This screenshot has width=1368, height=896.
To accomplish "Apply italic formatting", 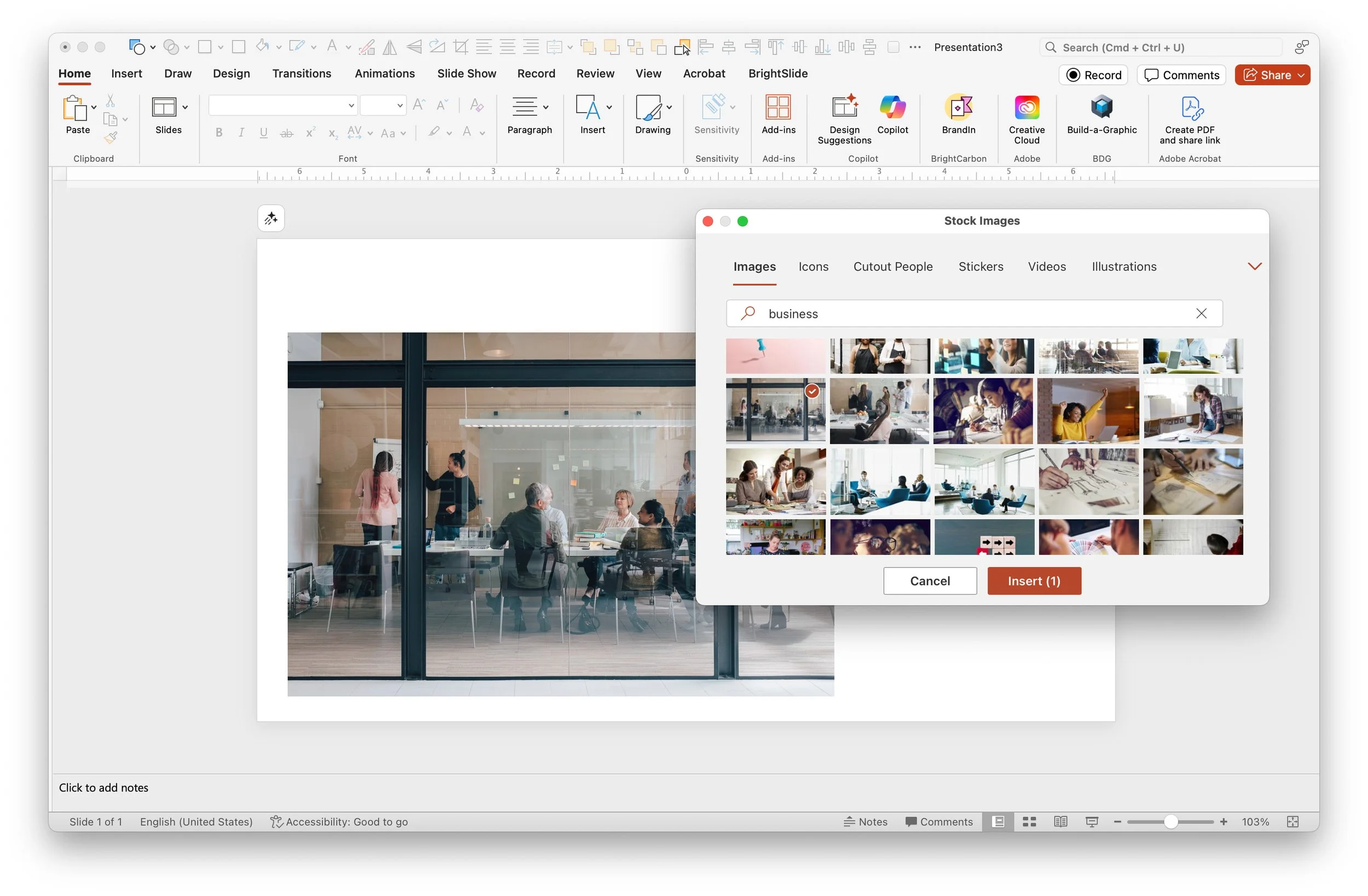I will pyautogui.click(x=241, y=133).
